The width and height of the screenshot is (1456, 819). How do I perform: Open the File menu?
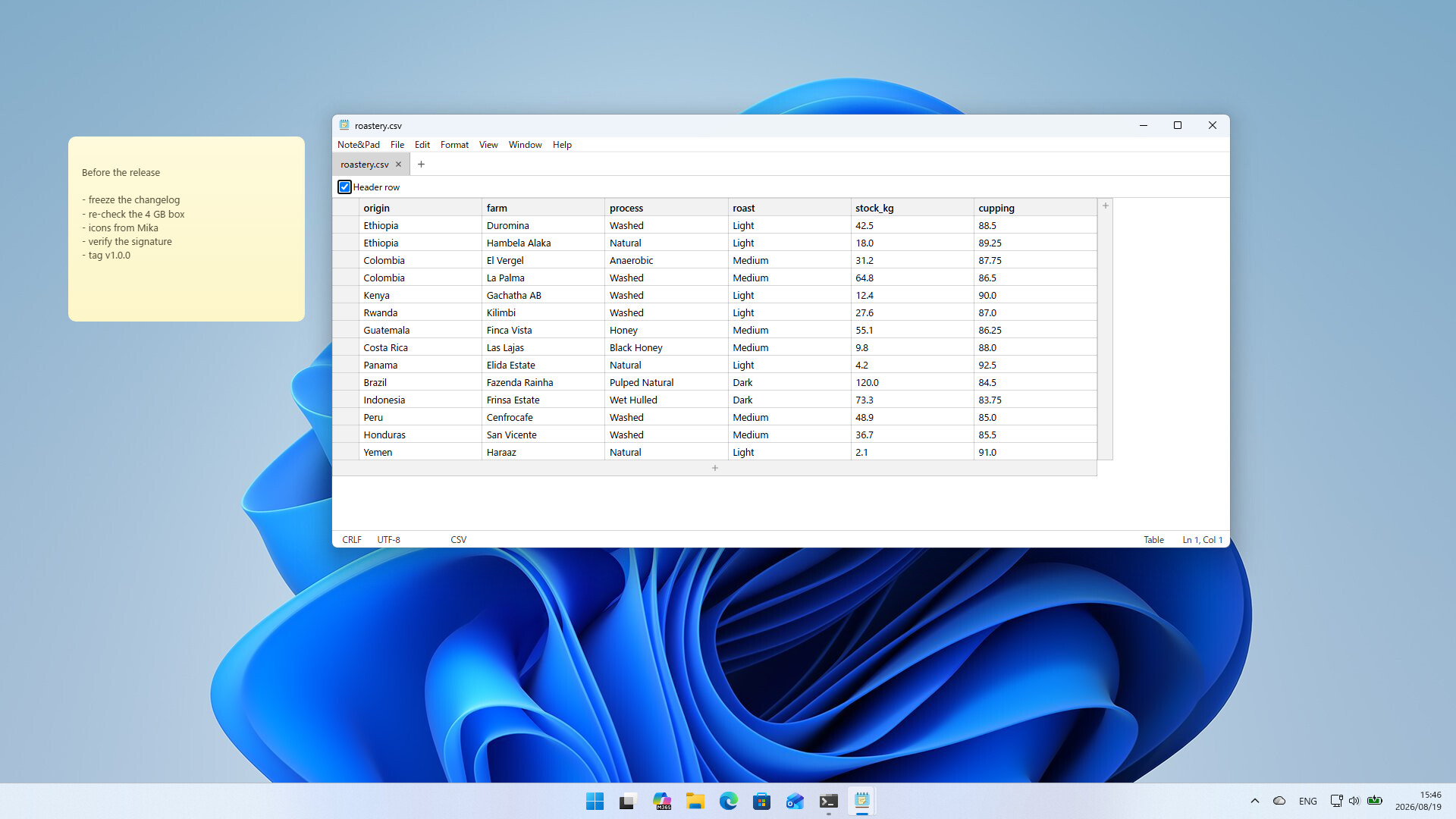pyautogui.click(x=397, y=145)
